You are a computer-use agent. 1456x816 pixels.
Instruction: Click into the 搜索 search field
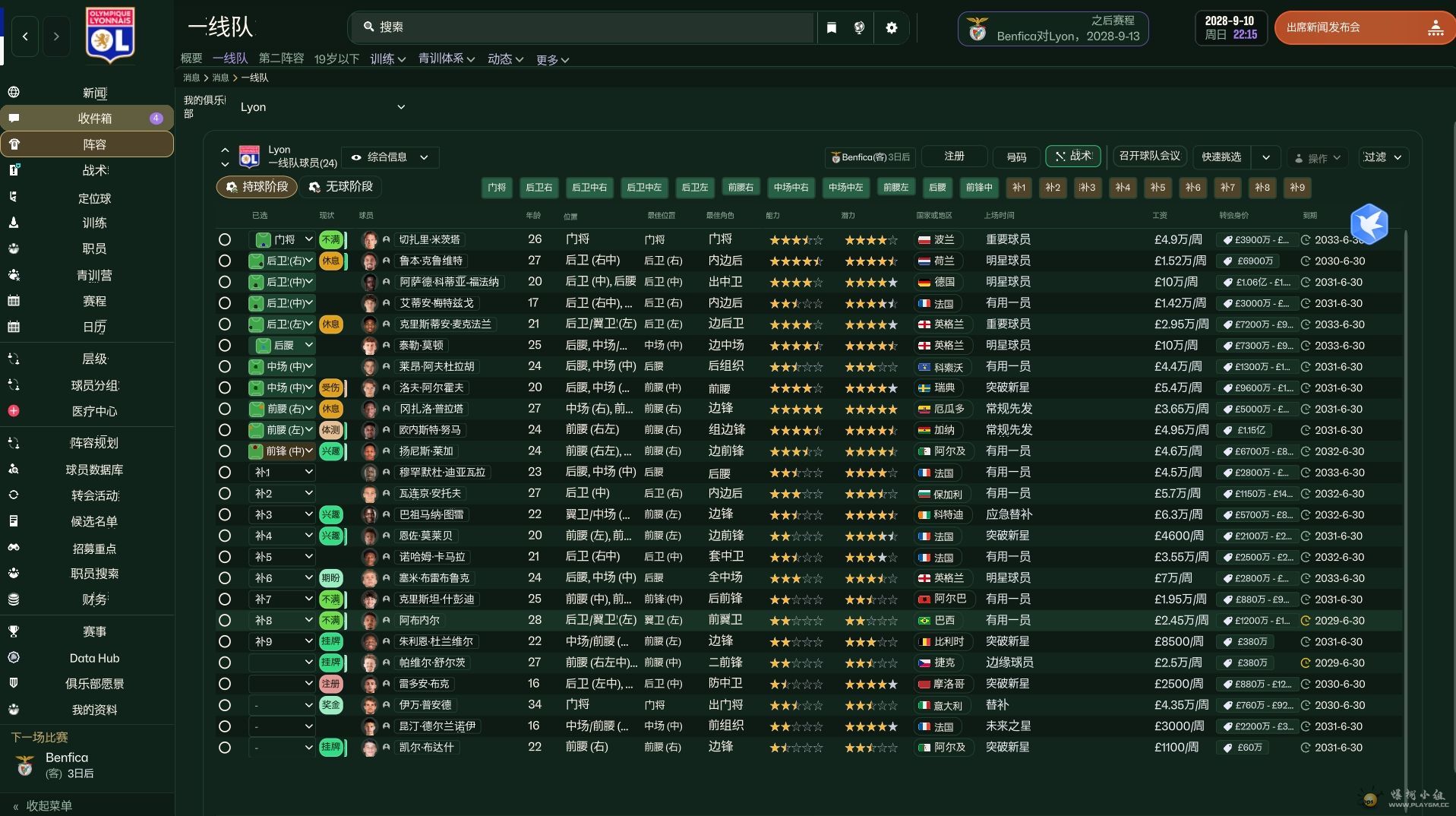(x=581, y=27)
